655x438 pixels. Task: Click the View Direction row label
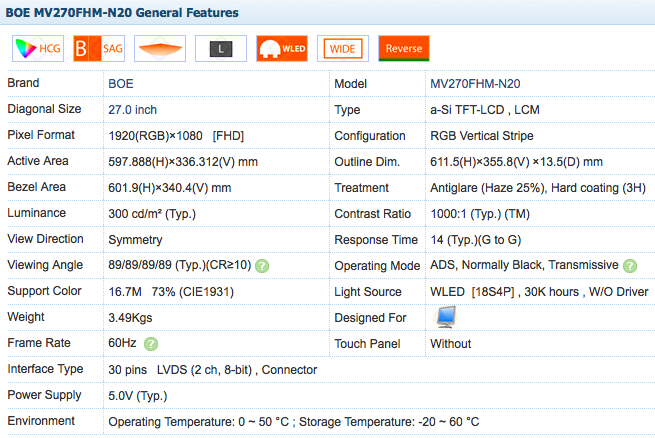click(46, 239)
